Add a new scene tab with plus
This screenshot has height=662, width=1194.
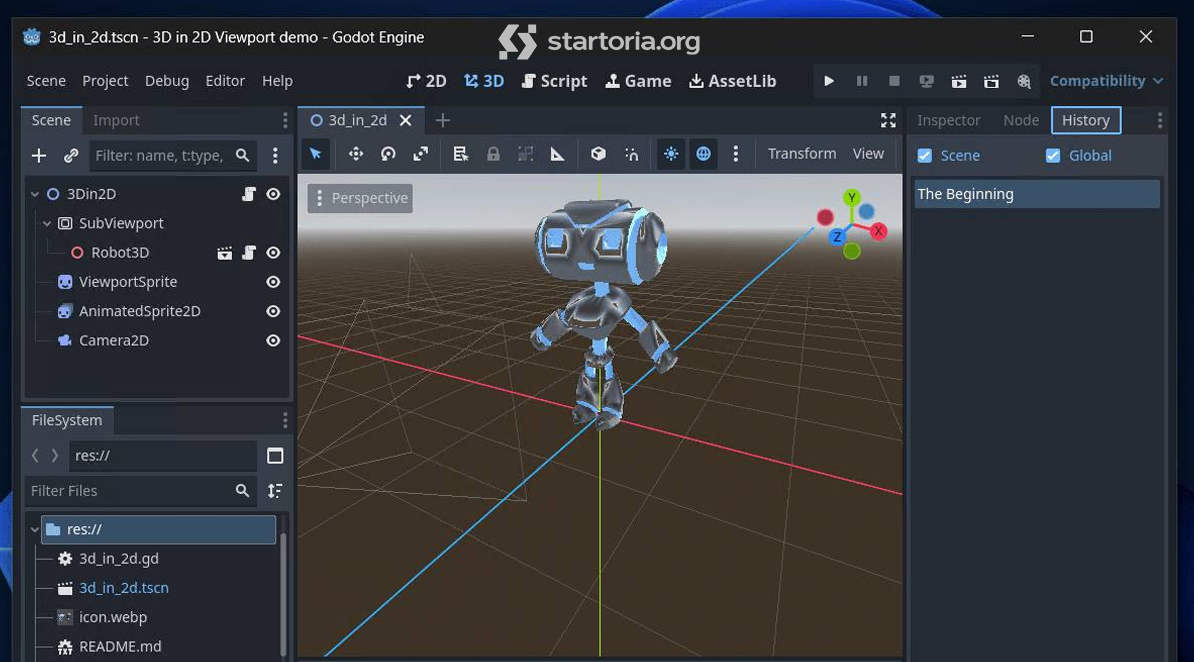click(x=442, y=120)
